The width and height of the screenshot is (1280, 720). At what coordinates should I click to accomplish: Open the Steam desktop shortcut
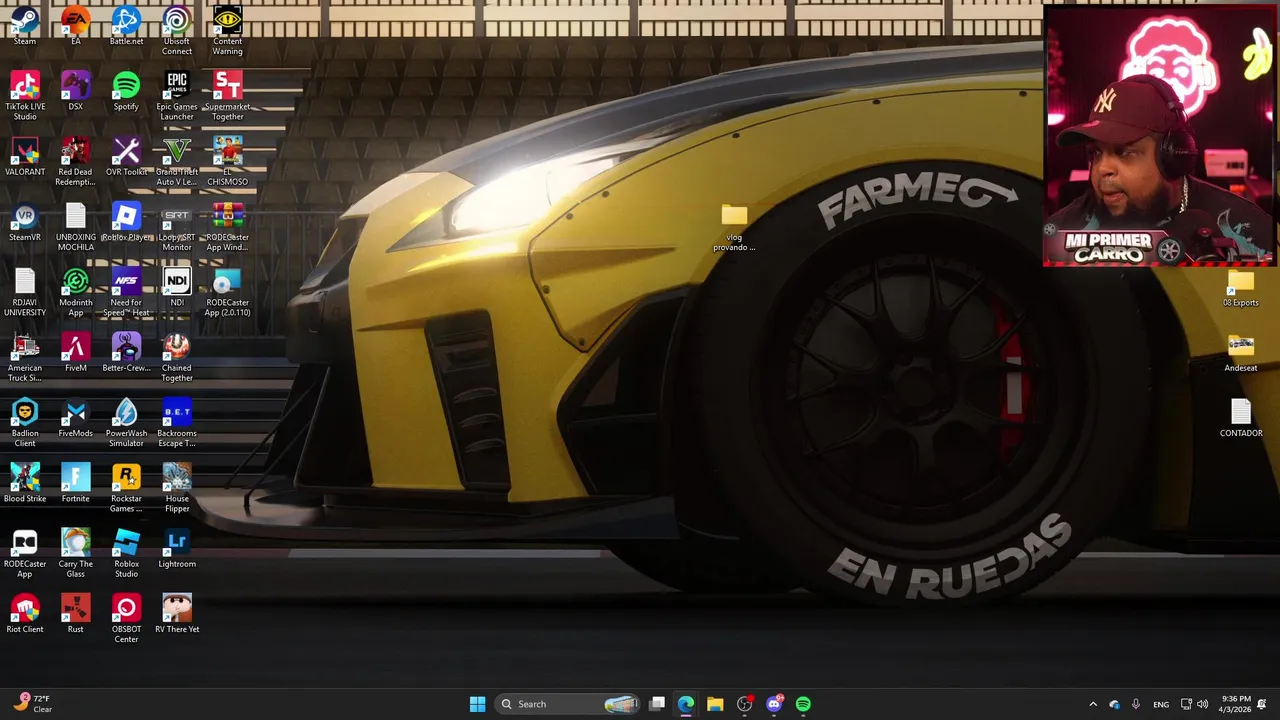click(25, 24)
